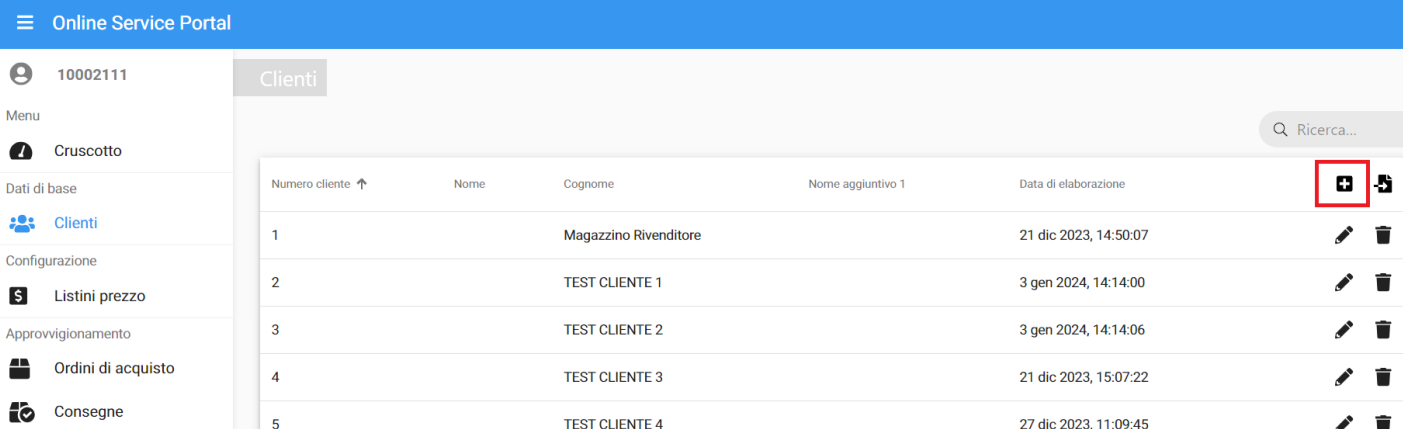Screen dimensions: 1403x429
Task: Add a new client with plus icon
Action: tap(1344, 184)
